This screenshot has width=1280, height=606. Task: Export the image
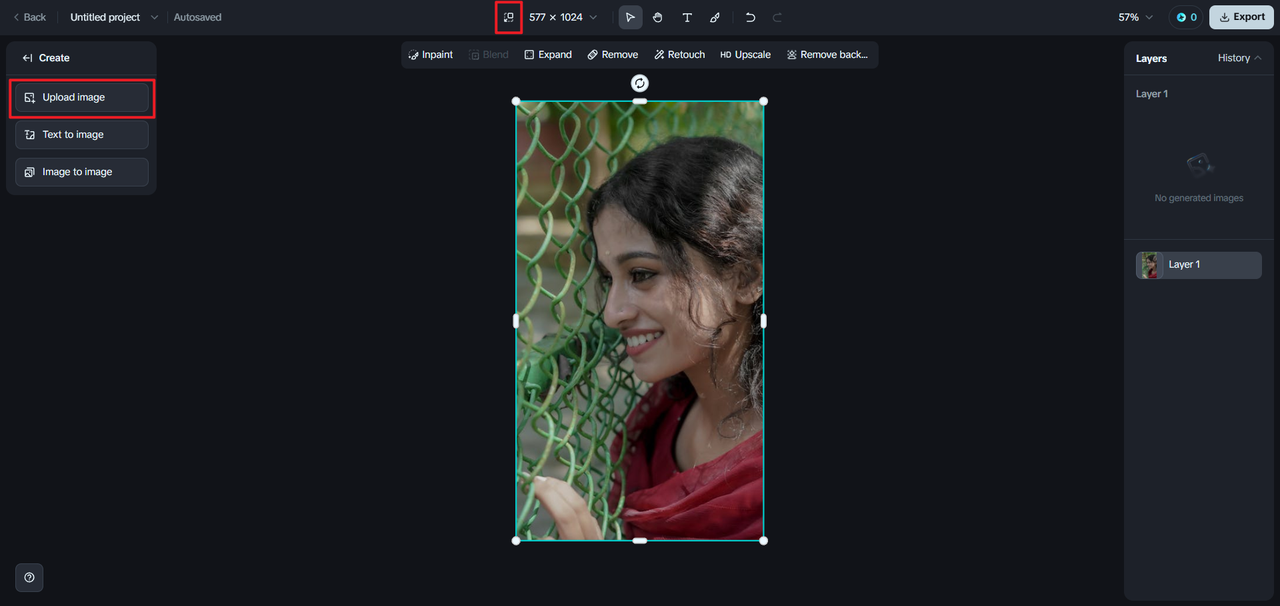[1241, 17]
